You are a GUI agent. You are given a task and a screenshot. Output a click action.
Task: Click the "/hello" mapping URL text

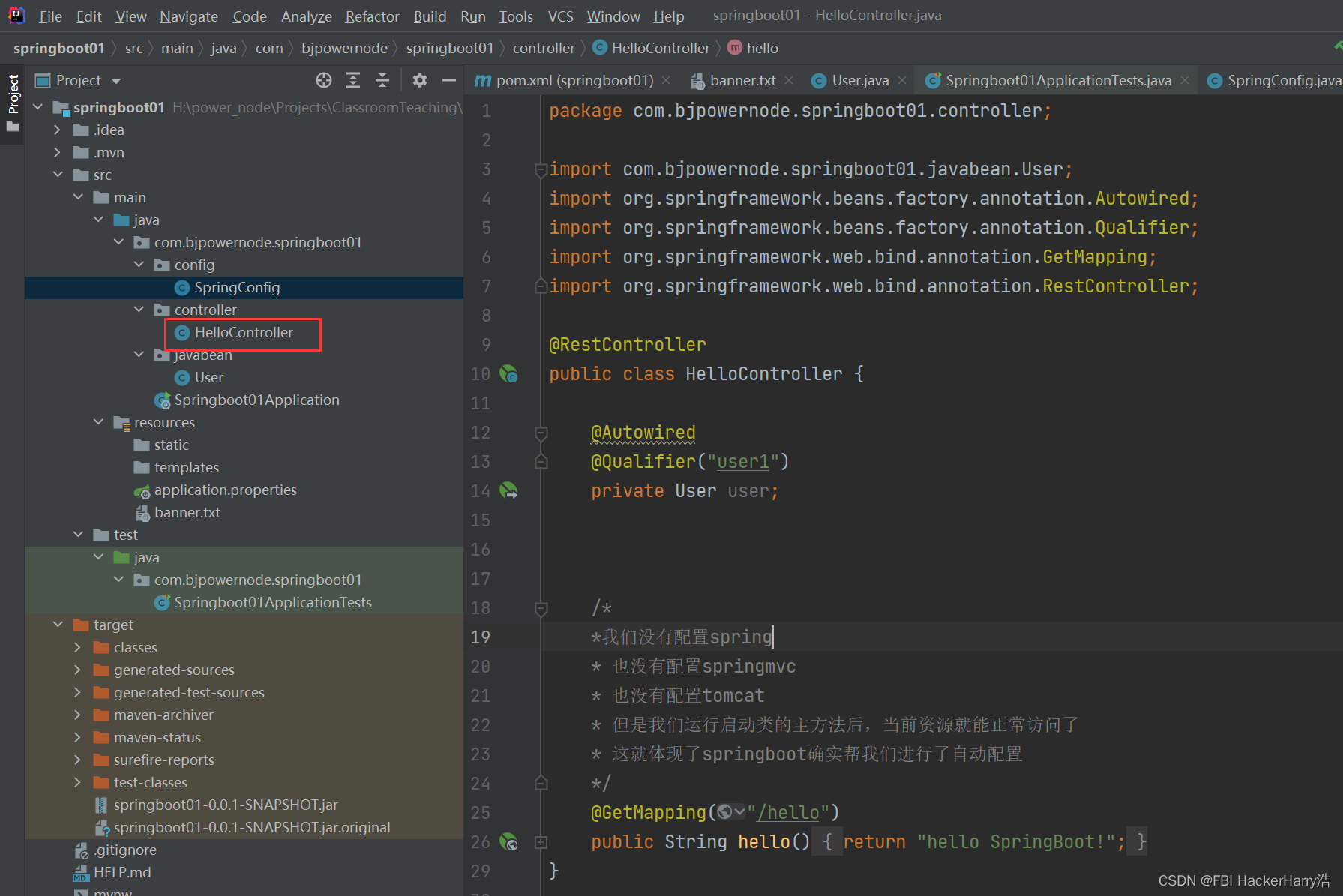(x=788, y=812)
